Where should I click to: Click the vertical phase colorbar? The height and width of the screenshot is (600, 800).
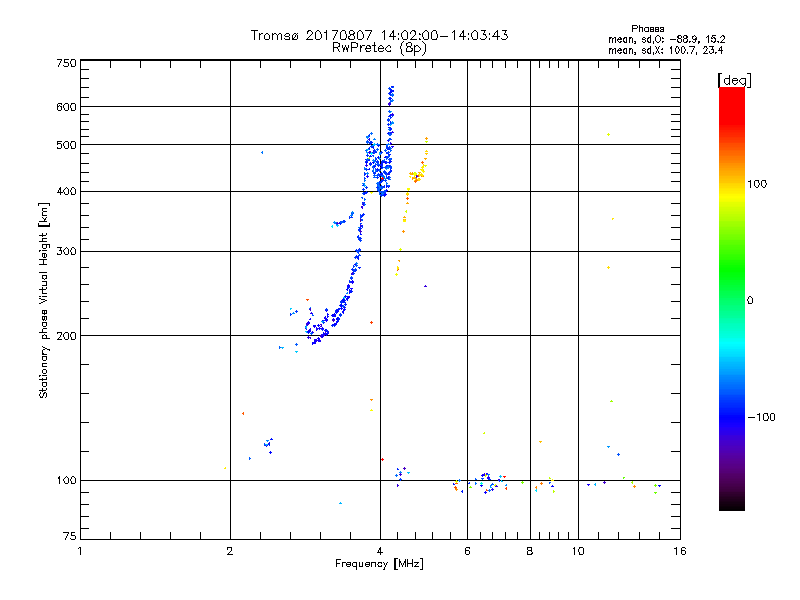(x=732, y=298)
